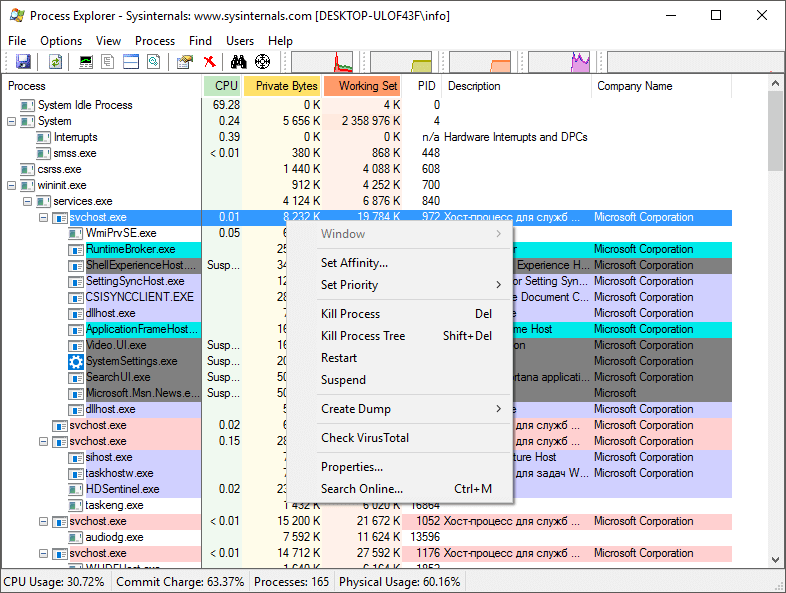Click the Save floppy disk toolbar icon
Viewport: 786px width, 593px height.
23,62
